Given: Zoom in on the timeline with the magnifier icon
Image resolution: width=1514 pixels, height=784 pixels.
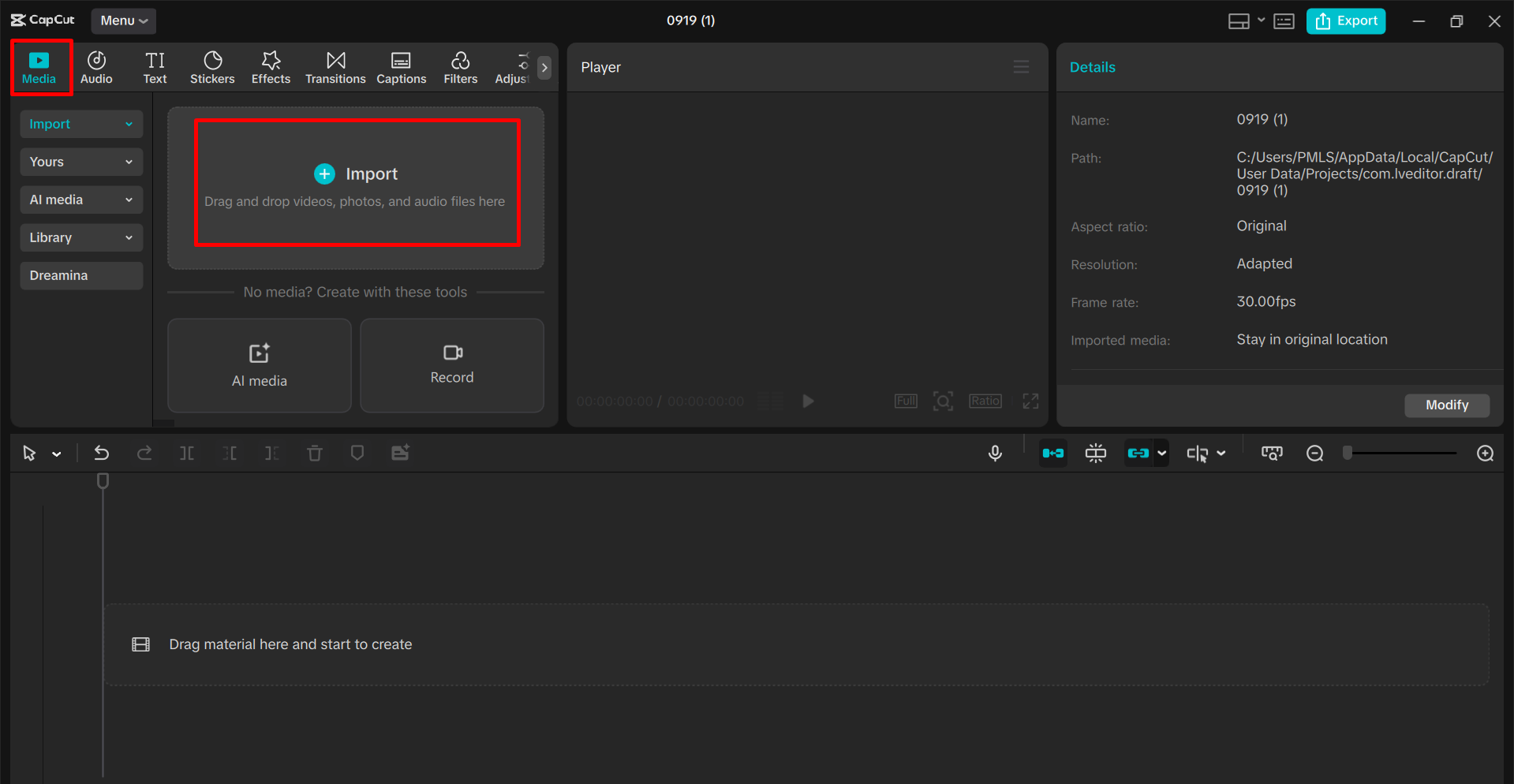Looking at the screenshot, I should click(x=1485, y=454).
